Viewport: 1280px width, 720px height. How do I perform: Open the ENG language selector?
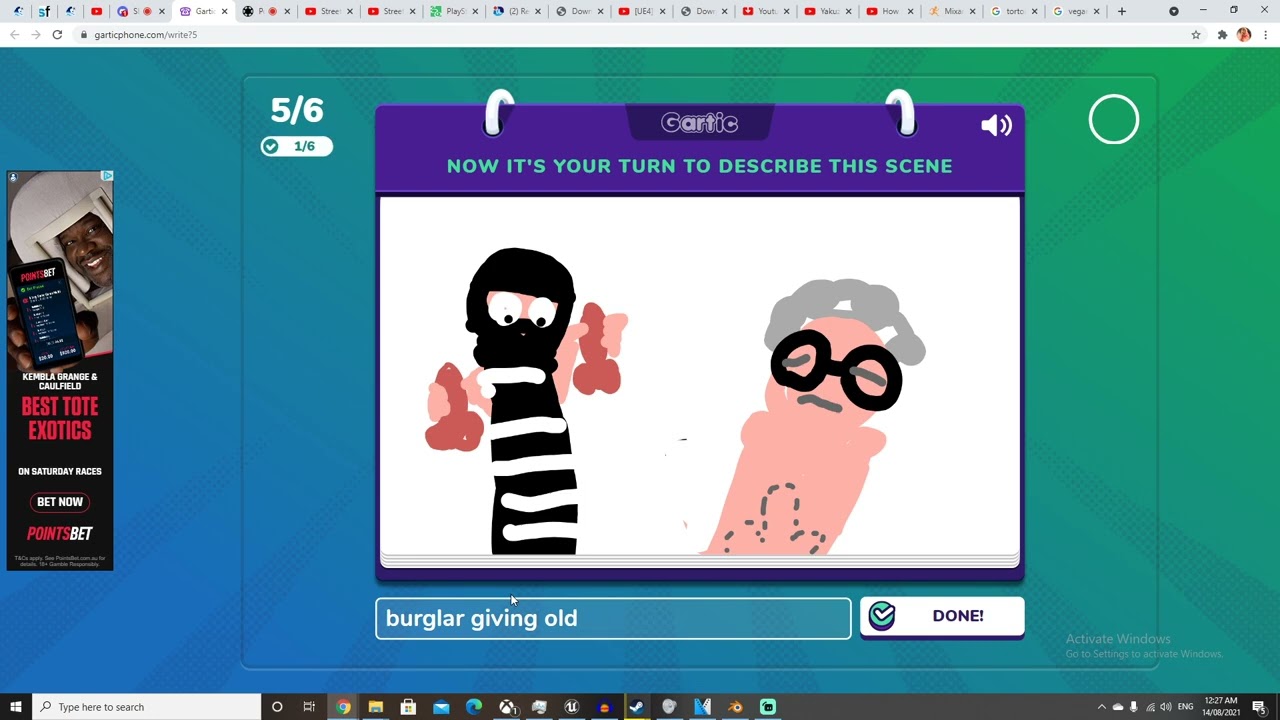point(1186,707)
